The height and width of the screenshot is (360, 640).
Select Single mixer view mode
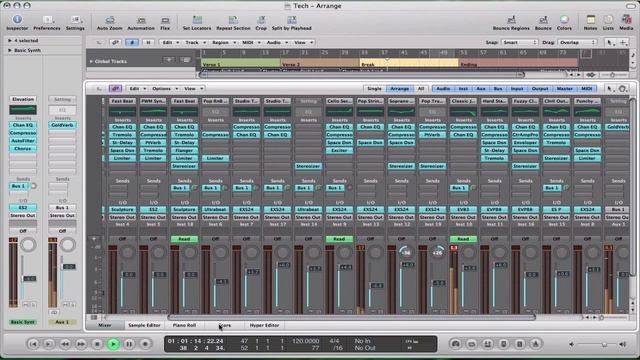(x=374, y=89)
